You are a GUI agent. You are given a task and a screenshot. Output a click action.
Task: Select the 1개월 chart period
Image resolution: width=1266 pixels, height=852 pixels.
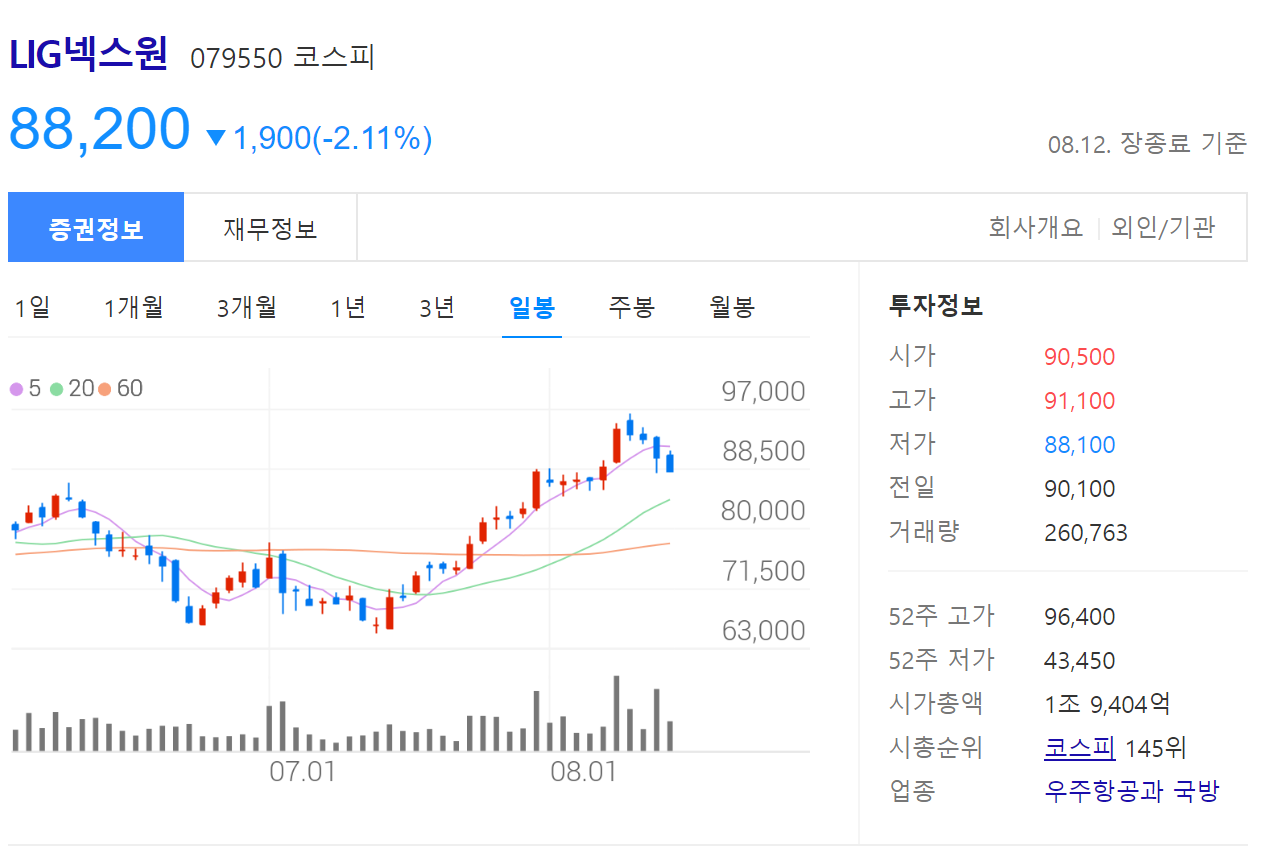point(134,307)
